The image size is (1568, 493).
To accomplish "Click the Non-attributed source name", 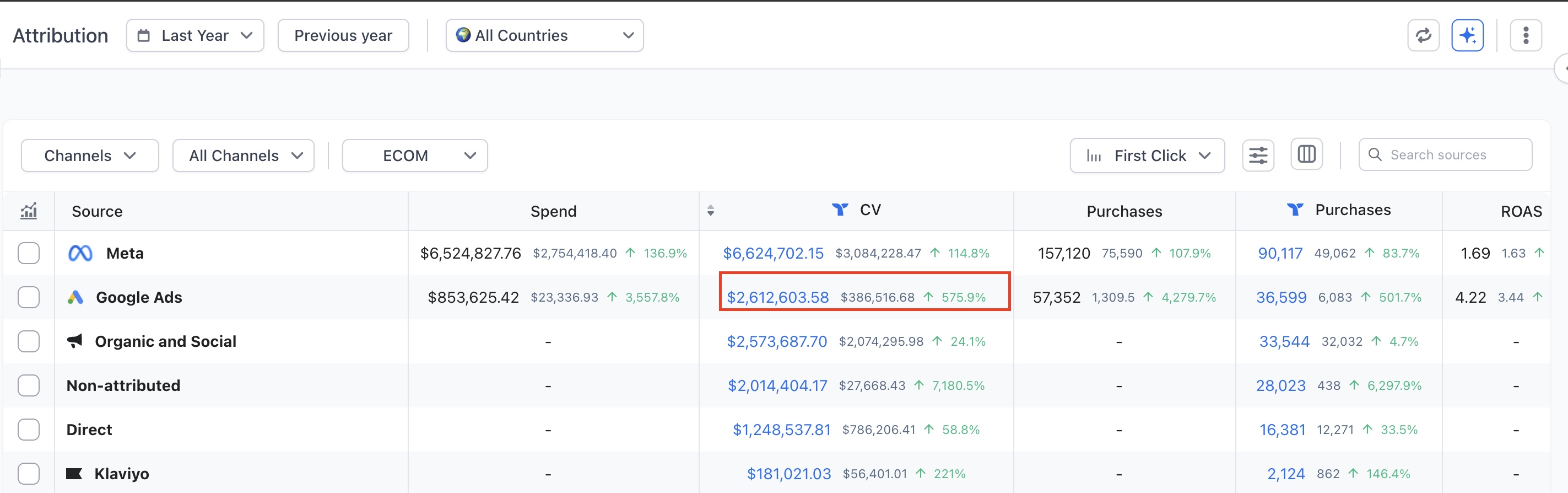I will tap(123, 386).
